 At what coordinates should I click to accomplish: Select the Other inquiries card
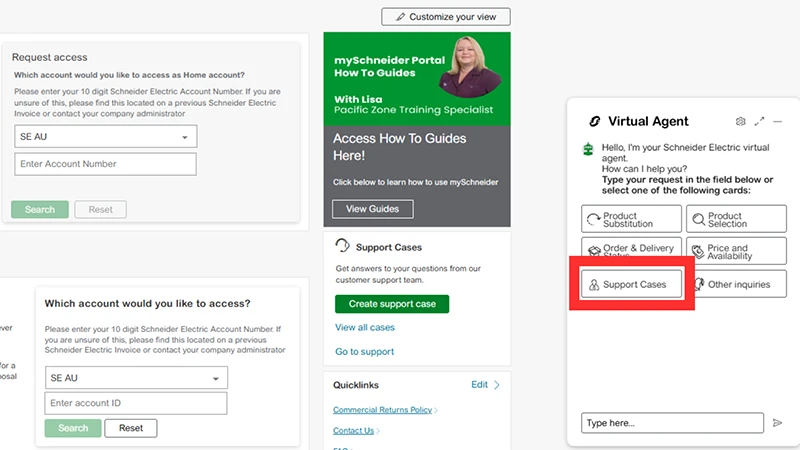(x=738, y=284)
